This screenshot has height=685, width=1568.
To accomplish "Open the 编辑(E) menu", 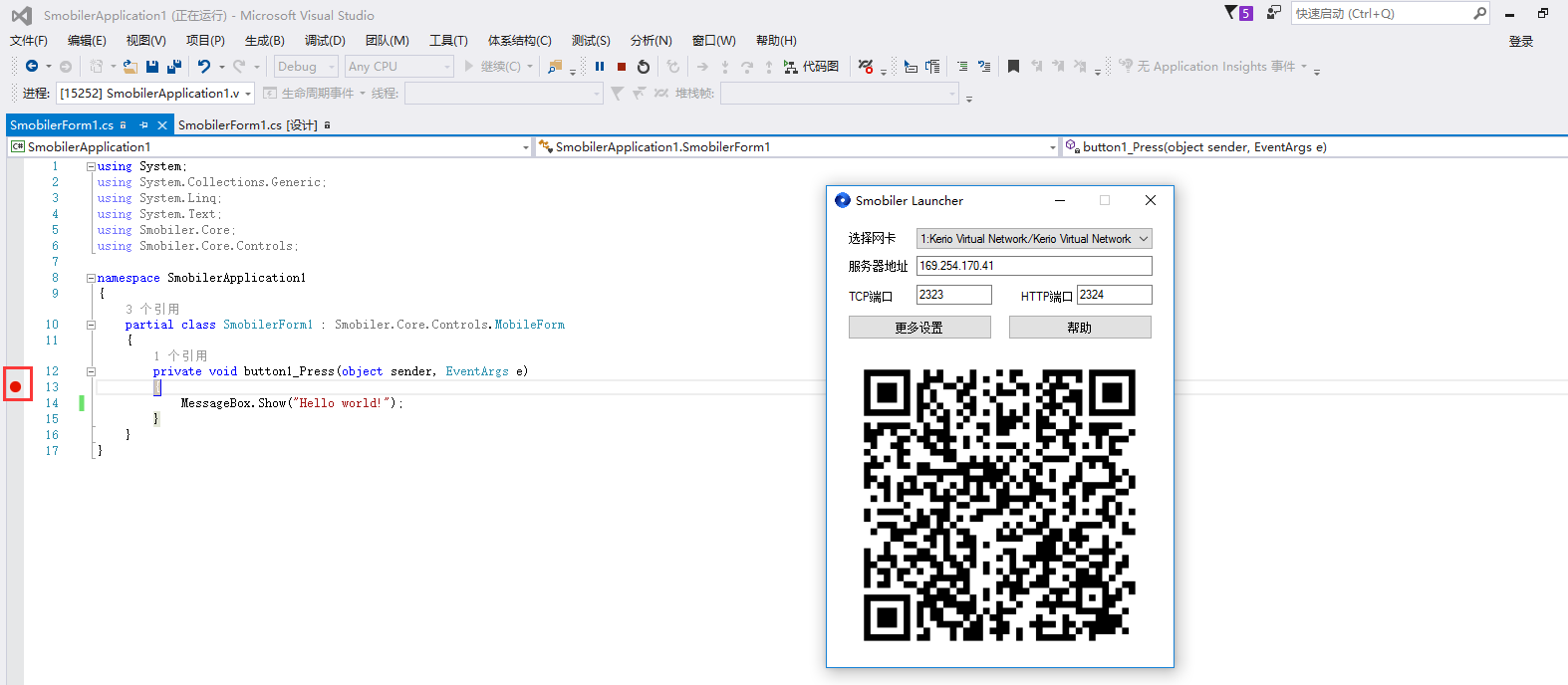I will [x=87, y=41].
